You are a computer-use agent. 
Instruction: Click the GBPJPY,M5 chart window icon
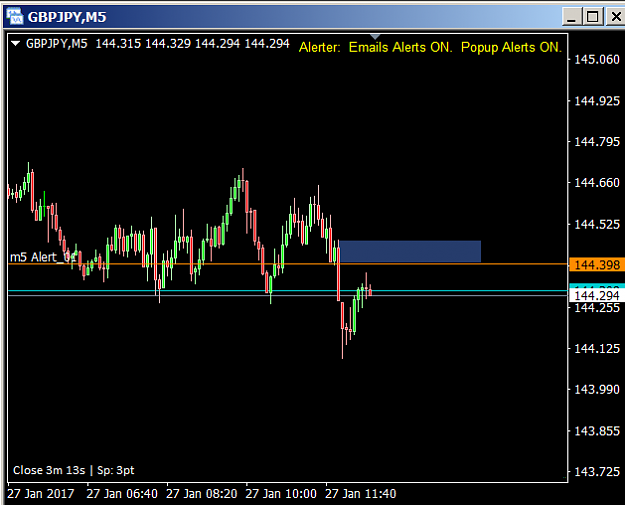coord(15,17)
